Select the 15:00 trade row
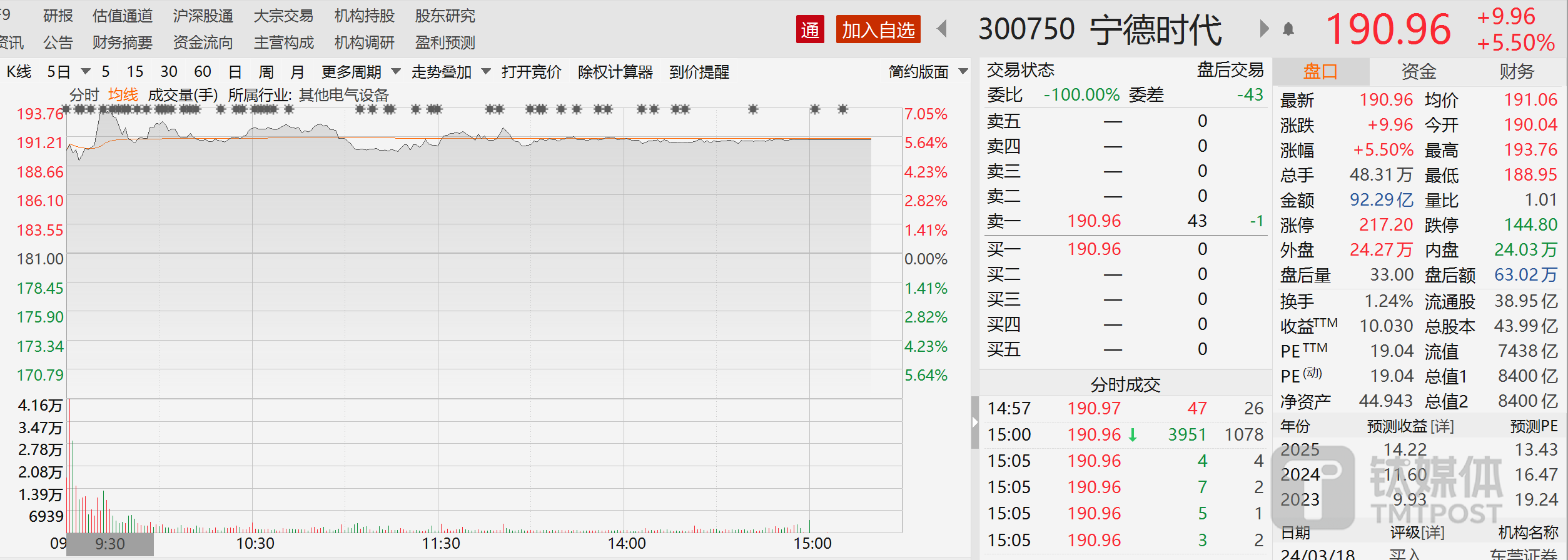 [x=1125, y=434]
